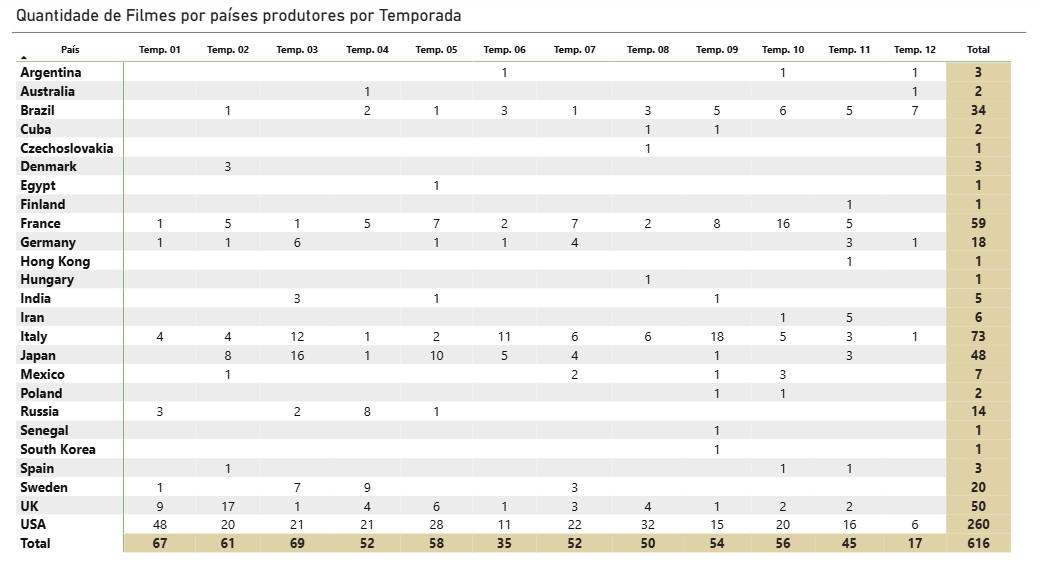Viewport: 1040px width, 582px height.
Task: Click the Total row label at bottom
Action: pos(35,544)
